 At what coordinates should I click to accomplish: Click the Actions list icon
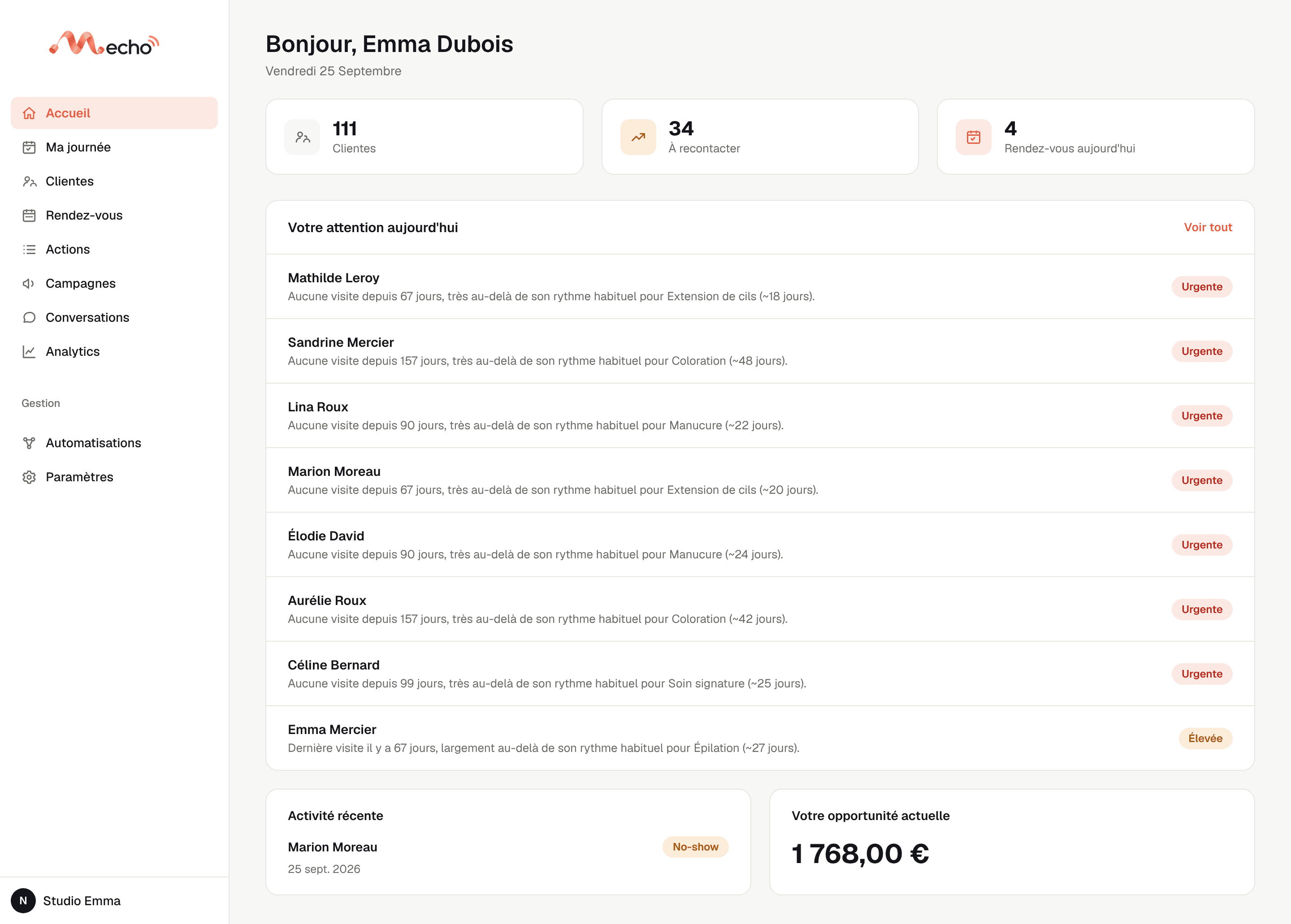(x=29, y=250)
